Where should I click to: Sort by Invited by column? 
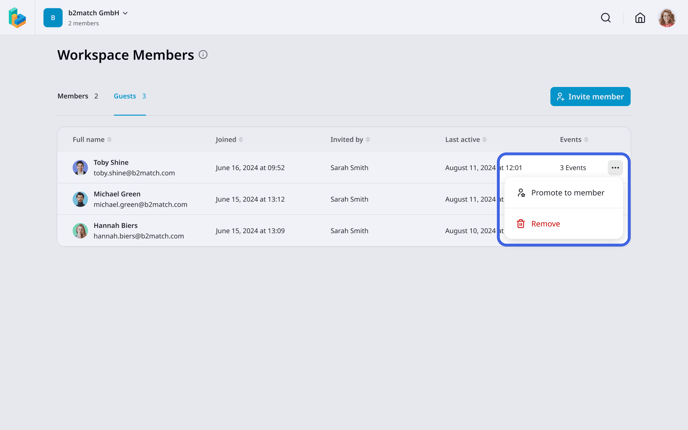point(350,140)
